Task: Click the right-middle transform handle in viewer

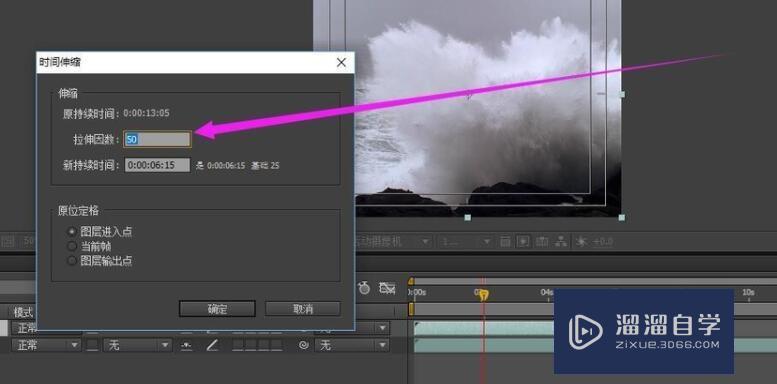Action: [x=622, y=94]
